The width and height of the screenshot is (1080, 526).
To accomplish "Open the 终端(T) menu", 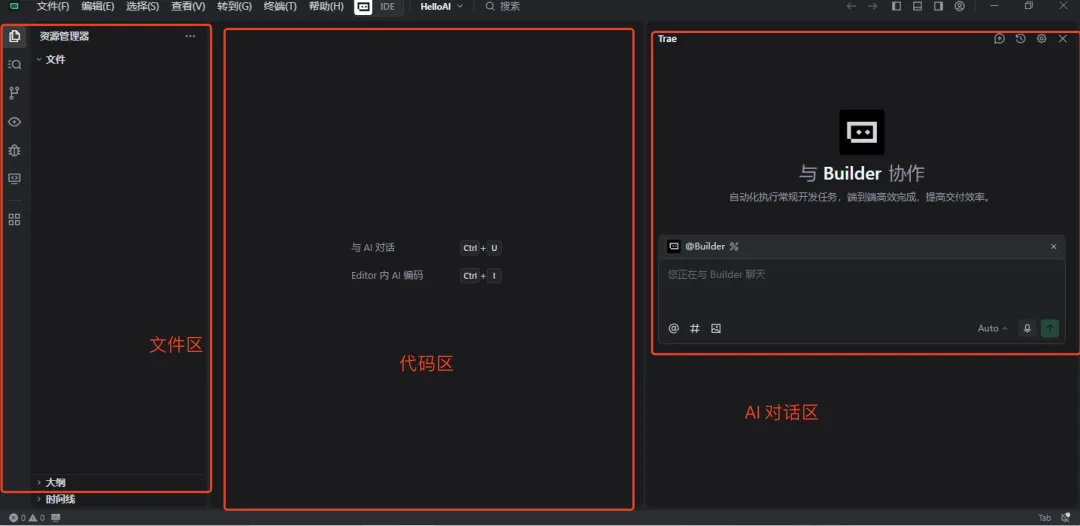I will pos(280,6).
